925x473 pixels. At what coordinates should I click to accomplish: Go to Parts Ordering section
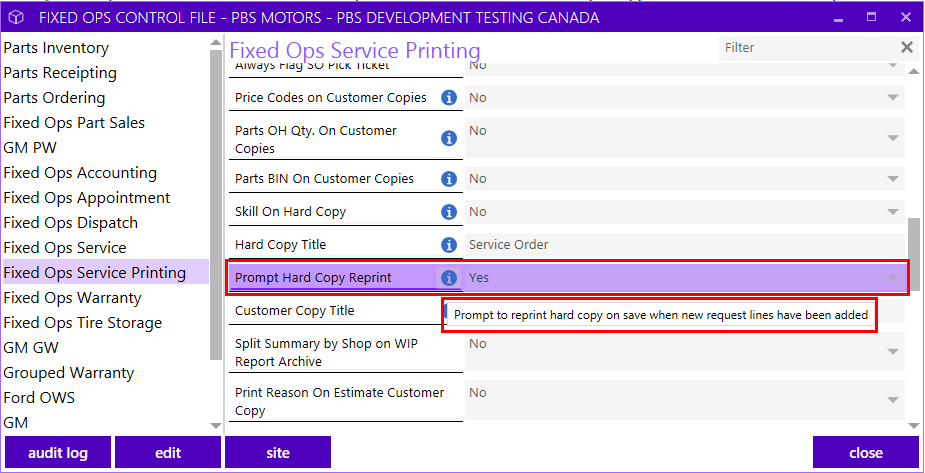54,98
